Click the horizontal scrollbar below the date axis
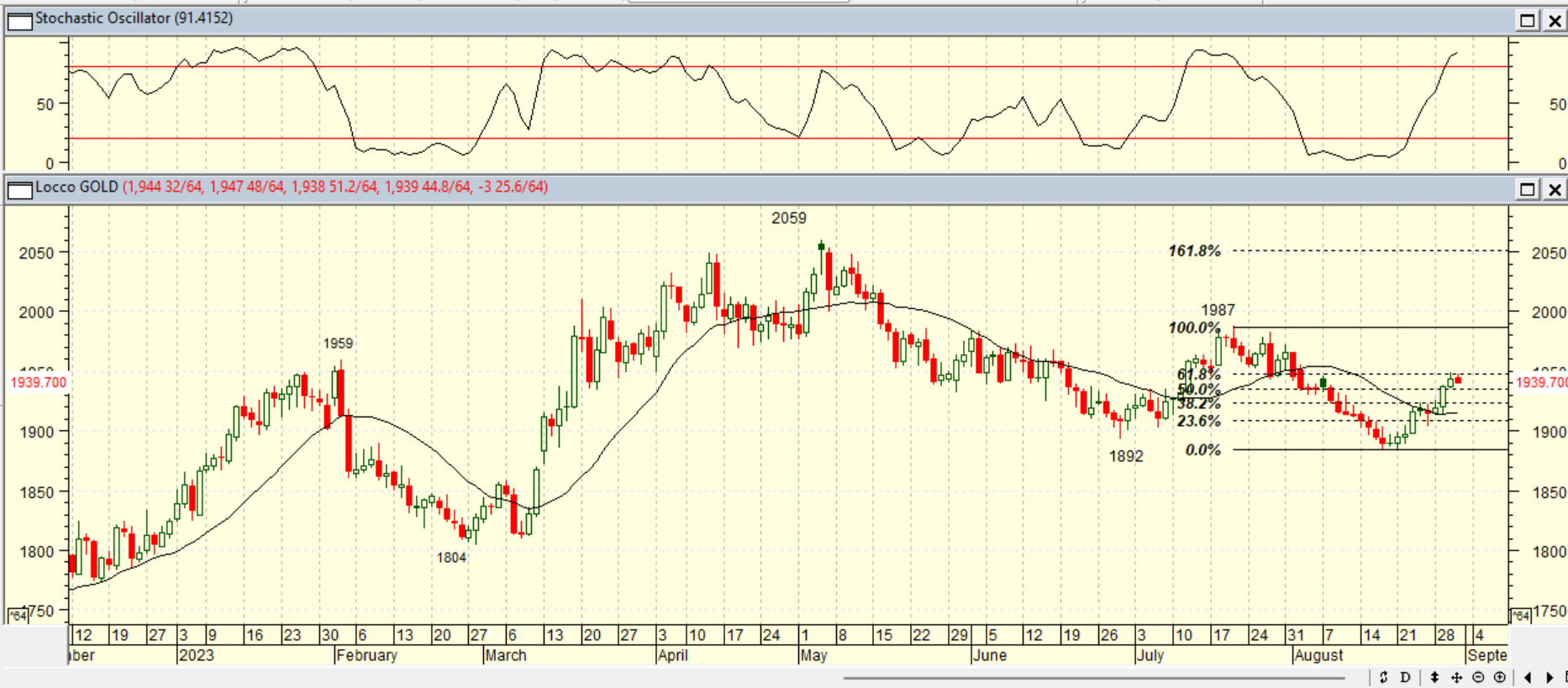Image resolution: width=1568 pixels, height=688 pixels. (x=1092, y=677)
